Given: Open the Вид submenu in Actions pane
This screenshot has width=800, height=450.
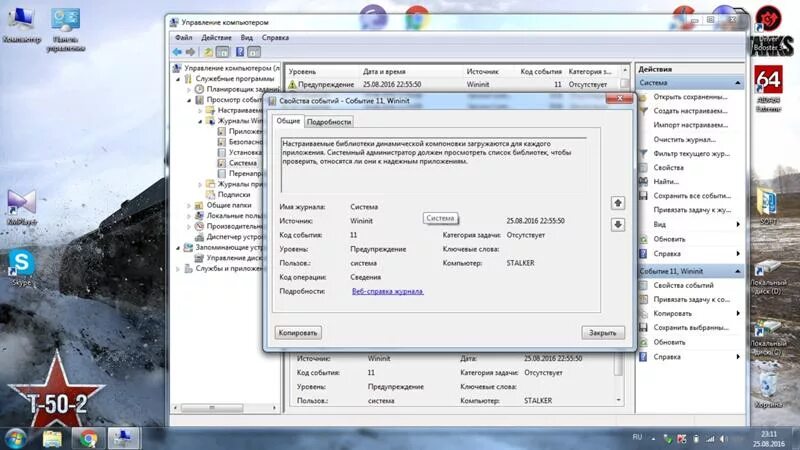Looking at the screenshot, I should 690,224.
